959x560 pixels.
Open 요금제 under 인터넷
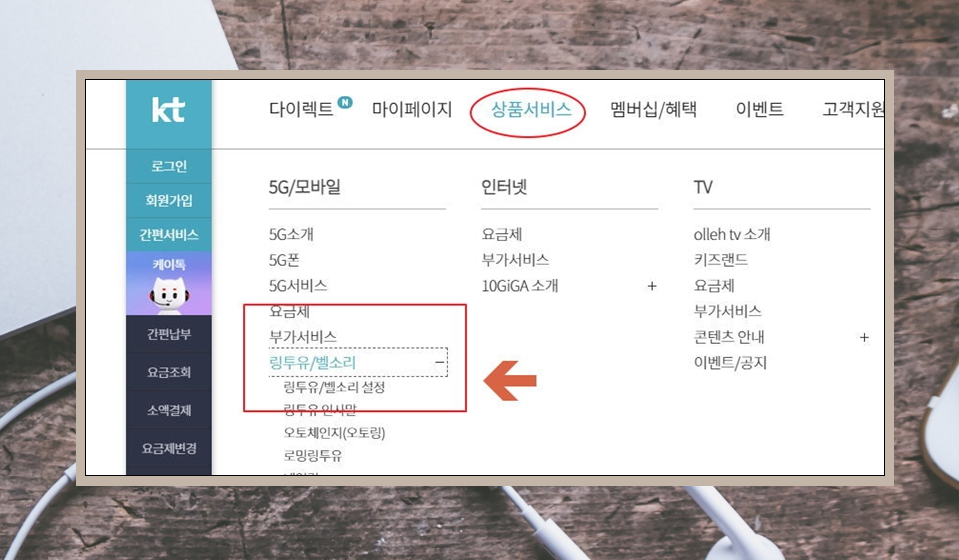pyautogui.click(x=502, y=234)
